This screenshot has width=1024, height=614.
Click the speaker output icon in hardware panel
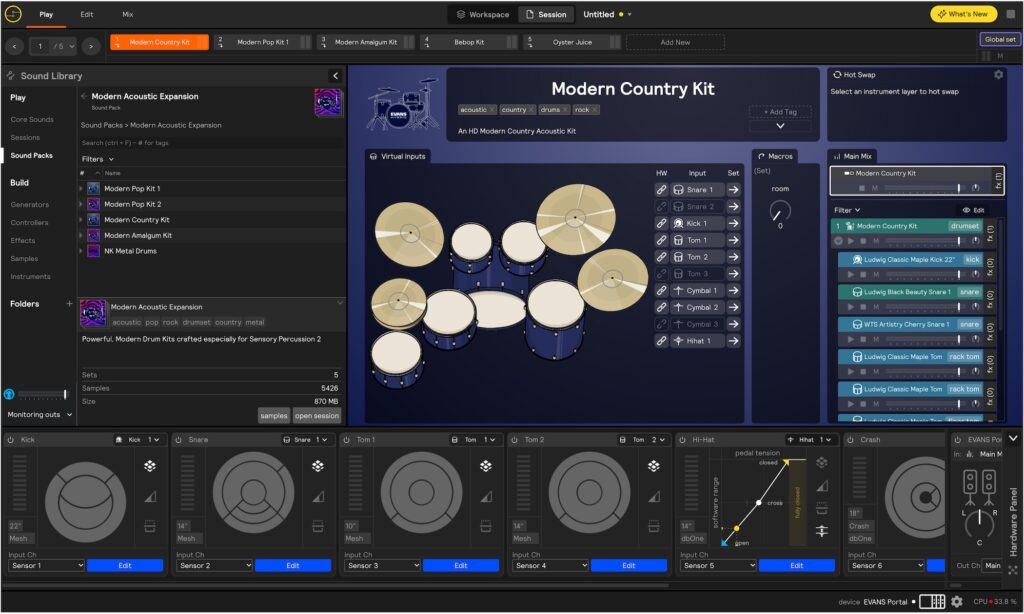pos(980,487)
